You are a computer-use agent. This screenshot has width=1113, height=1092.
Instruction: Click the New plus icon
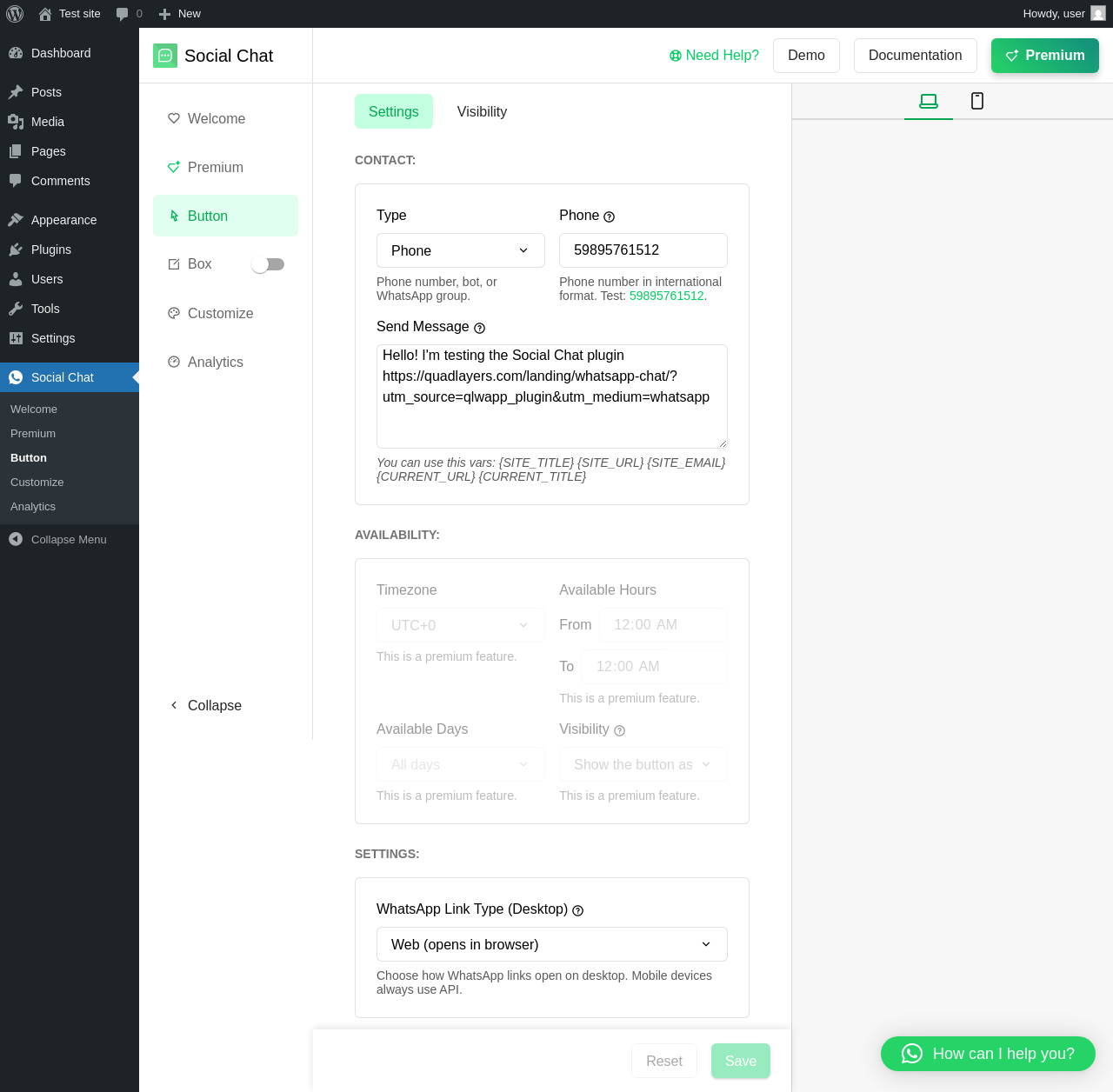click(x=164, y=14)
